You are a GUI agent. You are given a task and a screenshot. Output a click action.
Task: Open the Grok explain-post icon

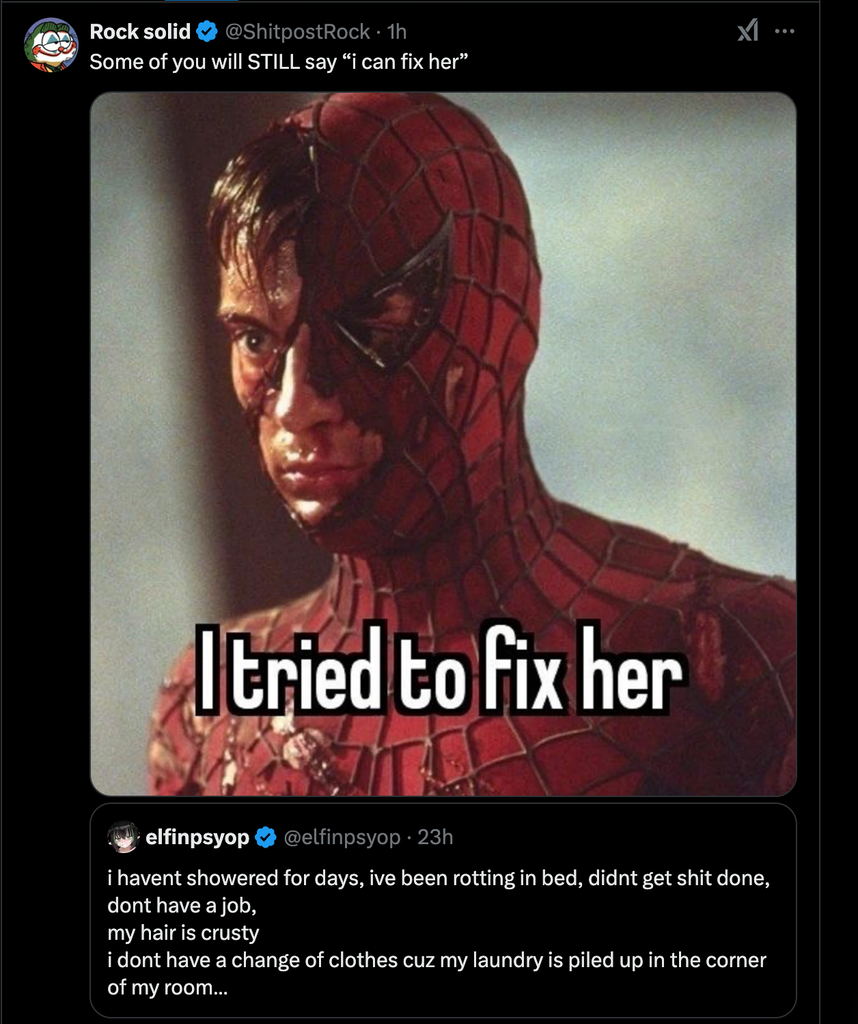748,30
